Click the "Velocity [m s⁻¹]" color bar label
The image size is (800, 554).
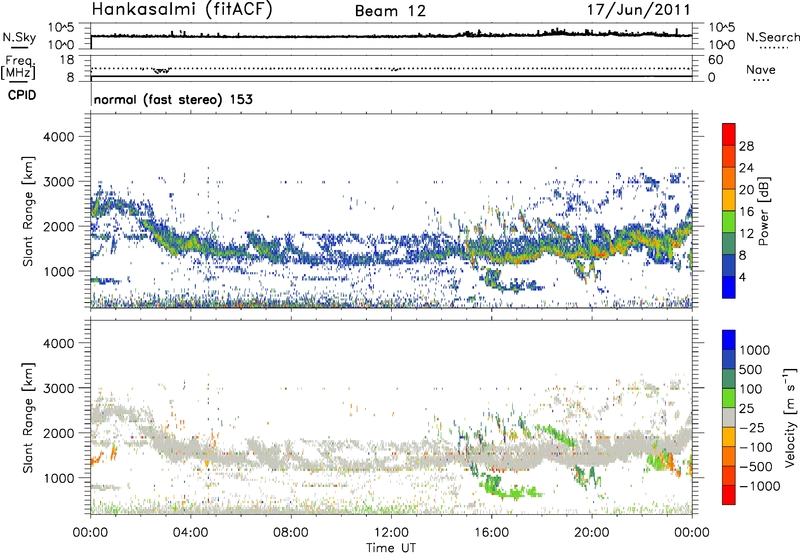[790, 417]
